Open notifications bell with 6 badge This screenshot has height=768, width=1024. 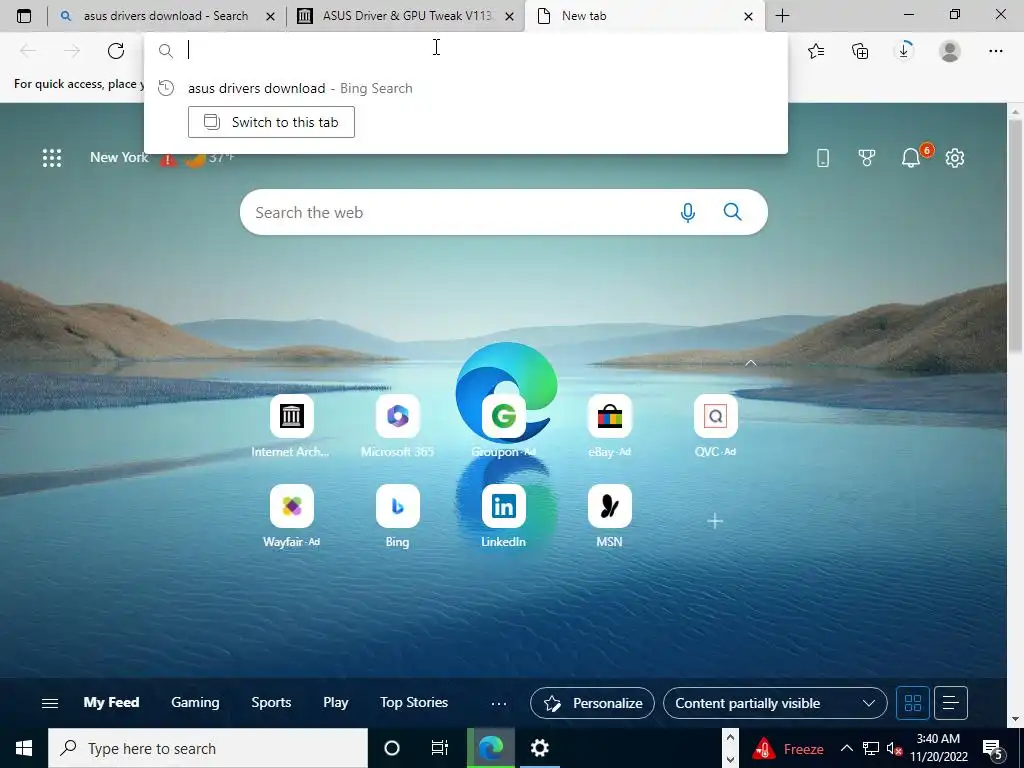pos(912,157)
